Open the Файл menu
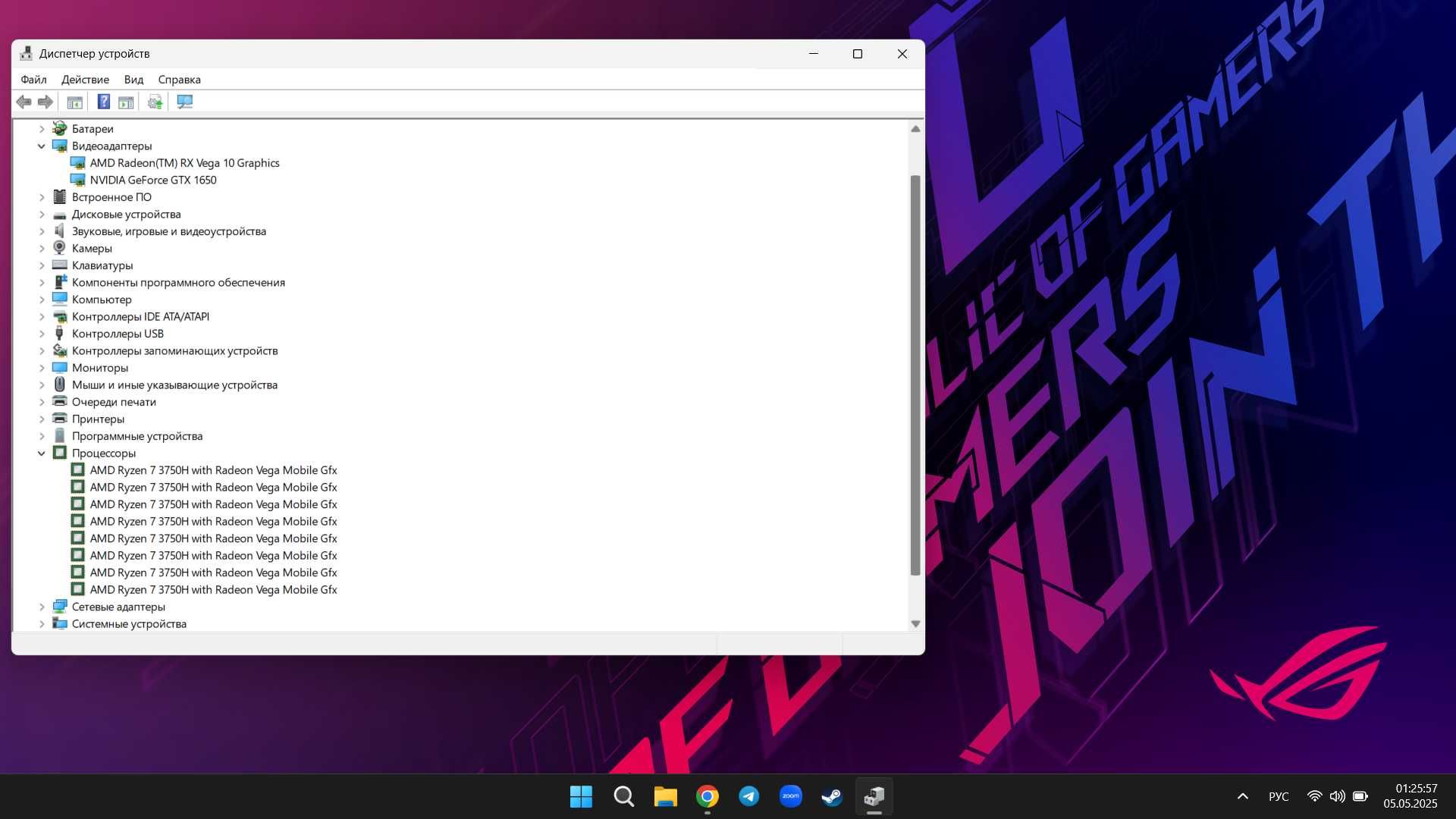The image size is (1456, 819). point(33,80)
